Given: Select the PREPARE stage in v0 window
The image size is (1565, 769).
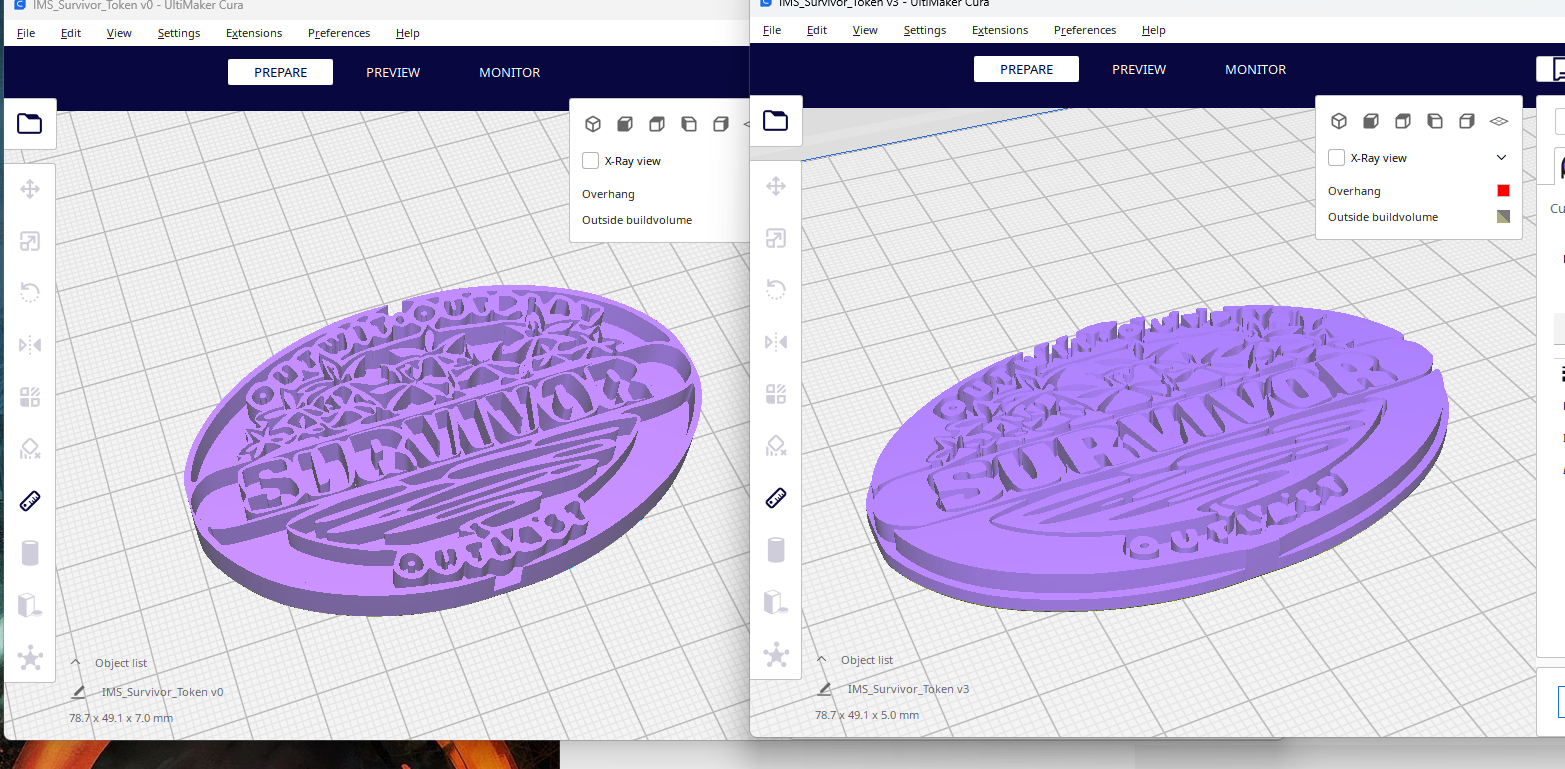Looking at the screenshot, I should (280, 72).
